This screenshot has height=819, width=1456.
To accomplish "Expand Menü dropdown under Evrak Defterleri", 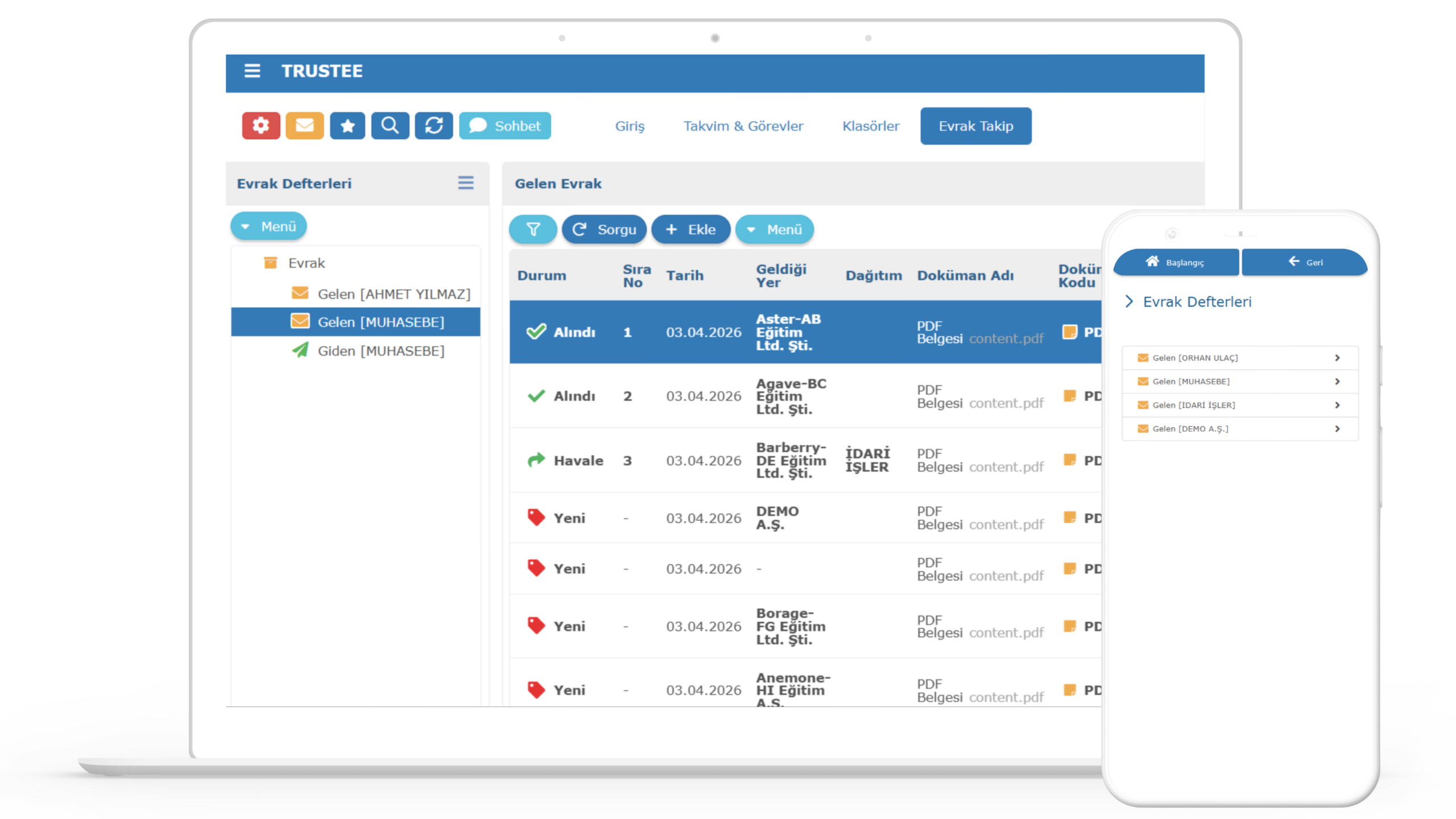I will [268, 226].
